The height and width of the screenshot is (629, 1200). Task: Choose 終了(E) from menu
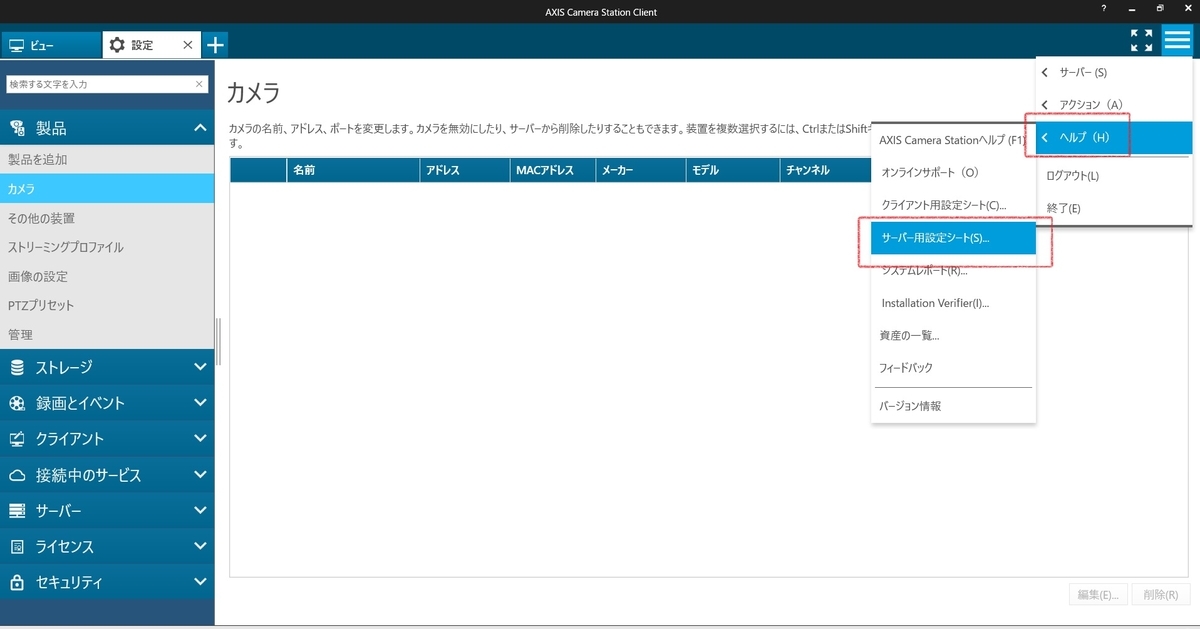tap(1114, 208)
